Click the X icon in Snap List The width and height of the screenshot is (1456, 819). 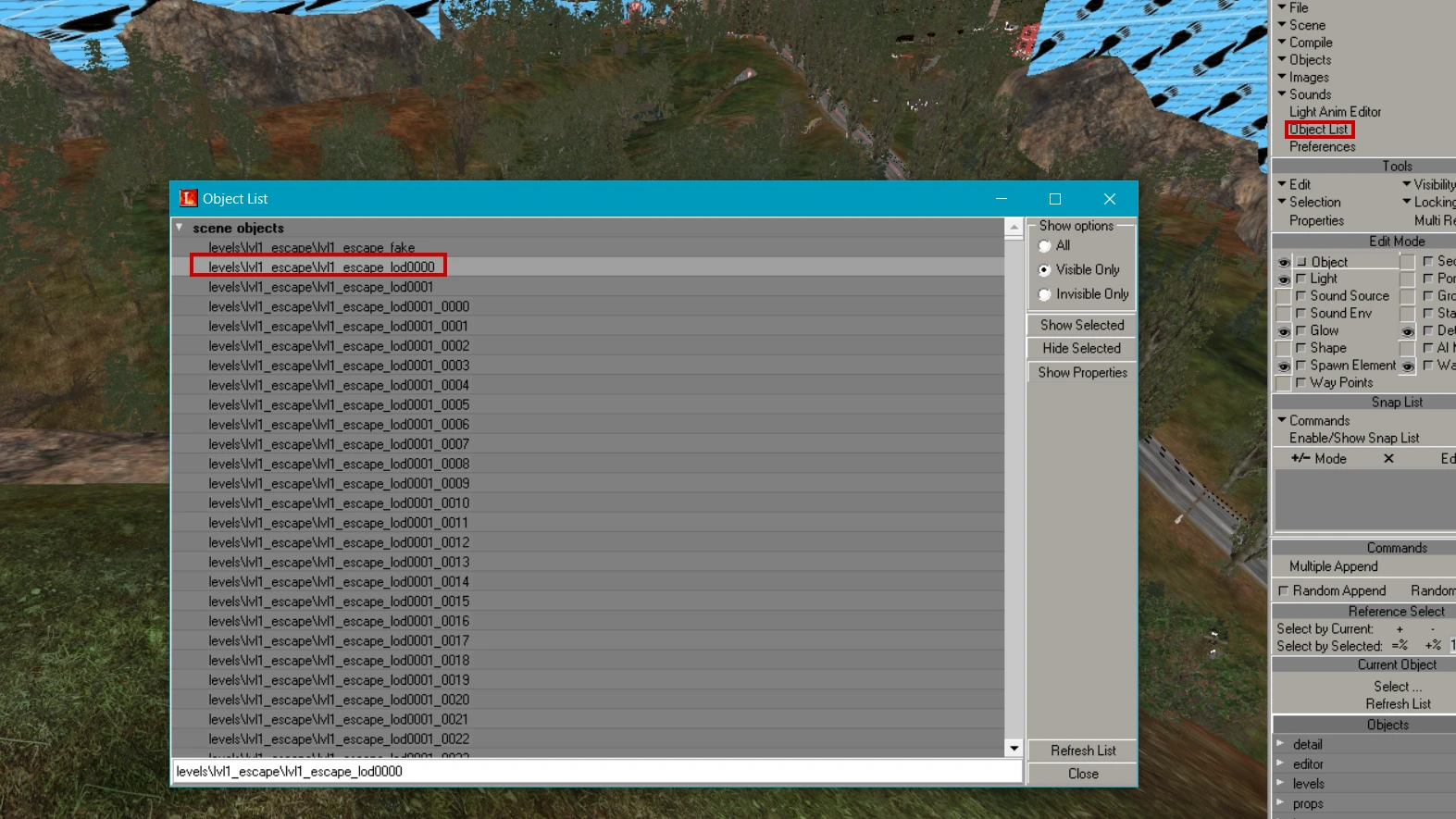point(1388,459)
